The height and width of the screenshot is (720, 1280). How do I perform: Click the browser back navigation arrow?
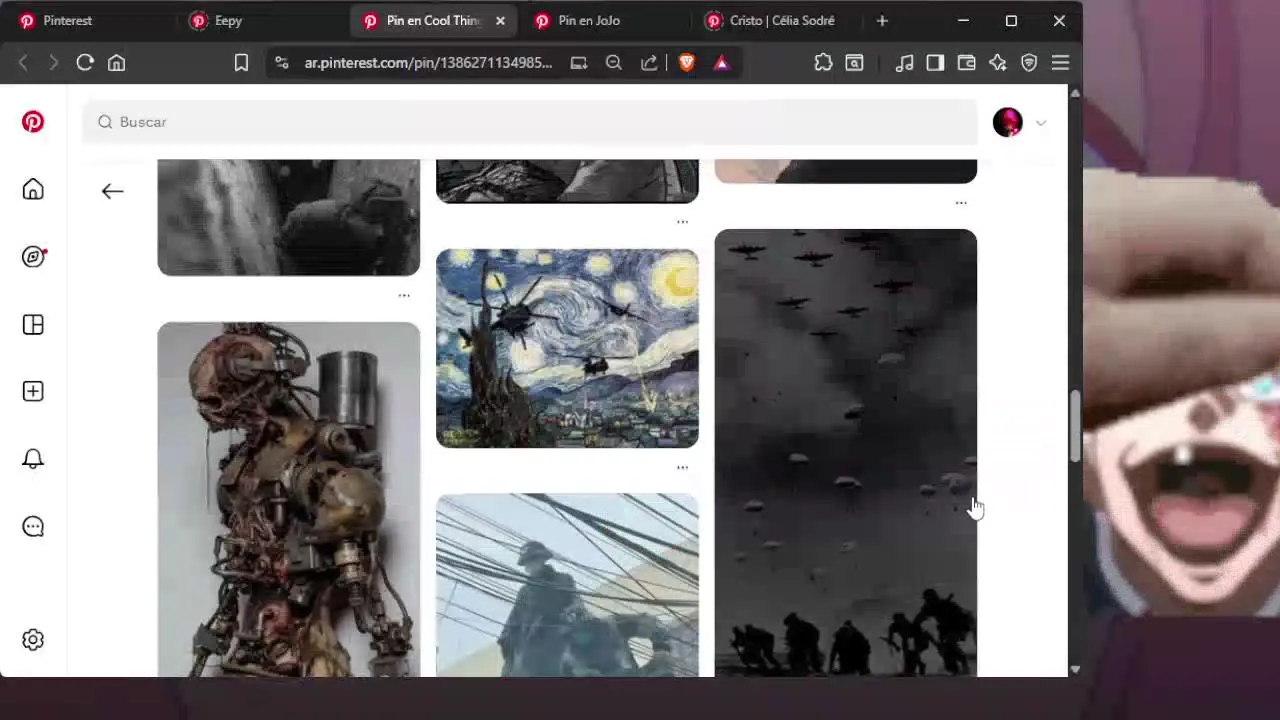click(x=23, y=62)
